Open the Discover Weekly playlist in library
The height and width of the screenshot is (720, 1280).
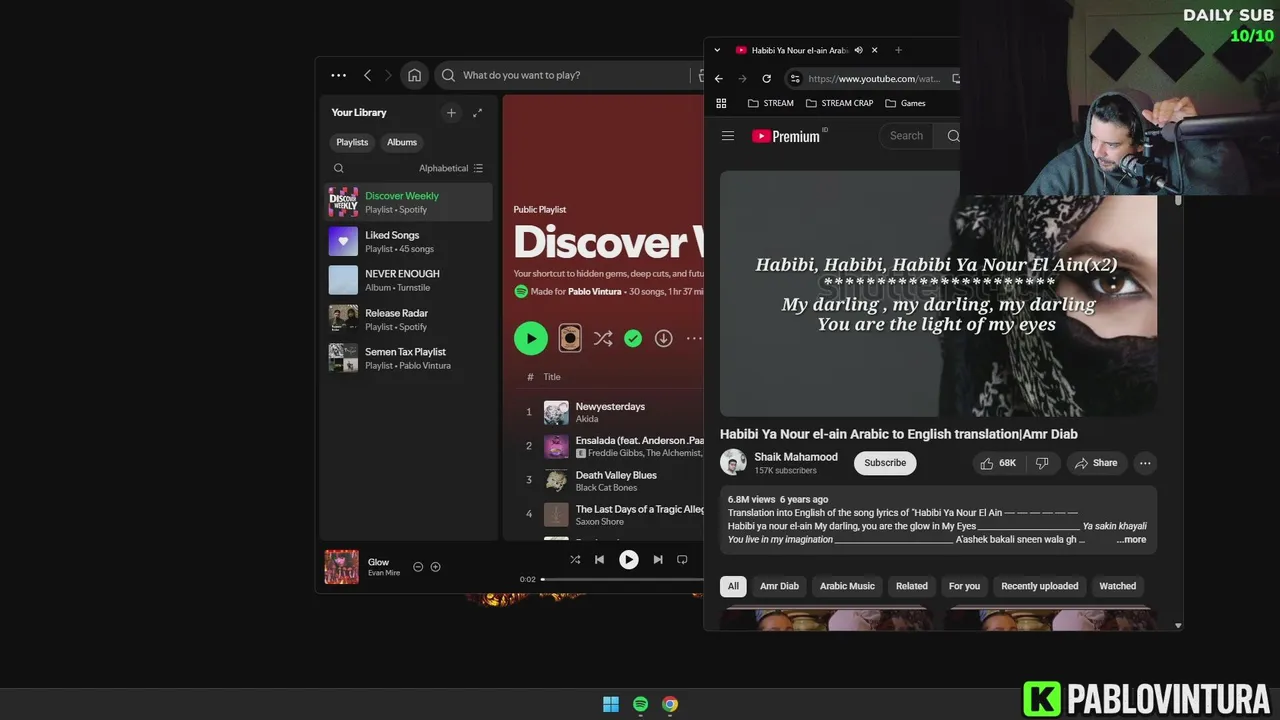[x=410, y=202]
